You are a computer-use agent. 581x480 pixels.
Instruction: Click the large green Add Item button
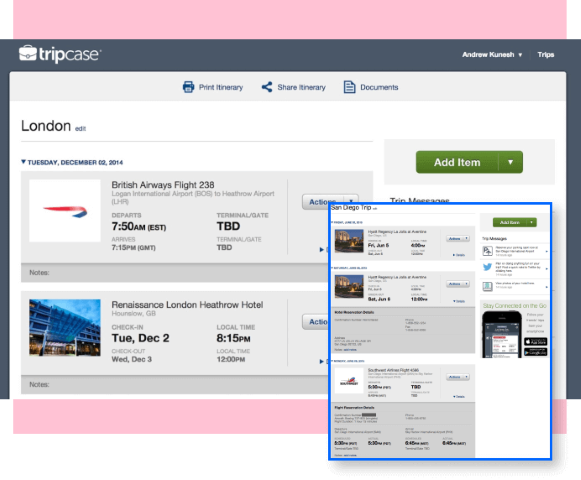coord(457,162)
